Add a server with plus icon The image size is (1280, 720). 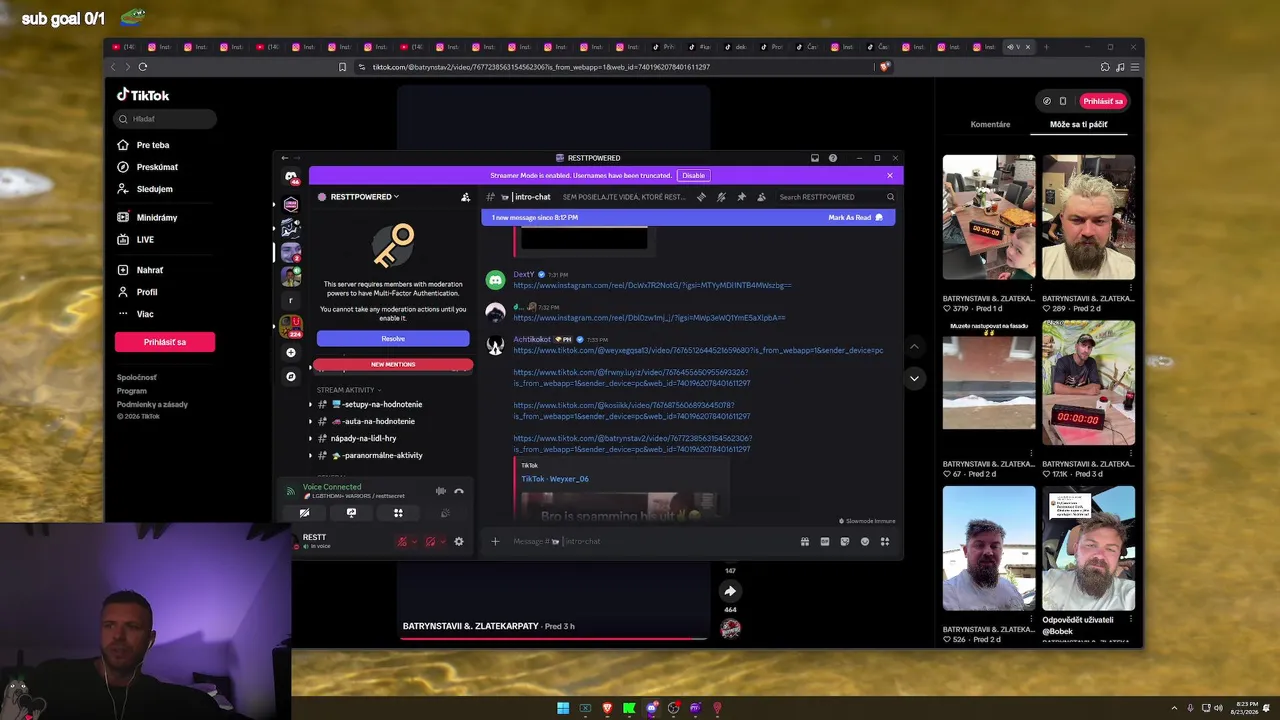click(291, 352)
